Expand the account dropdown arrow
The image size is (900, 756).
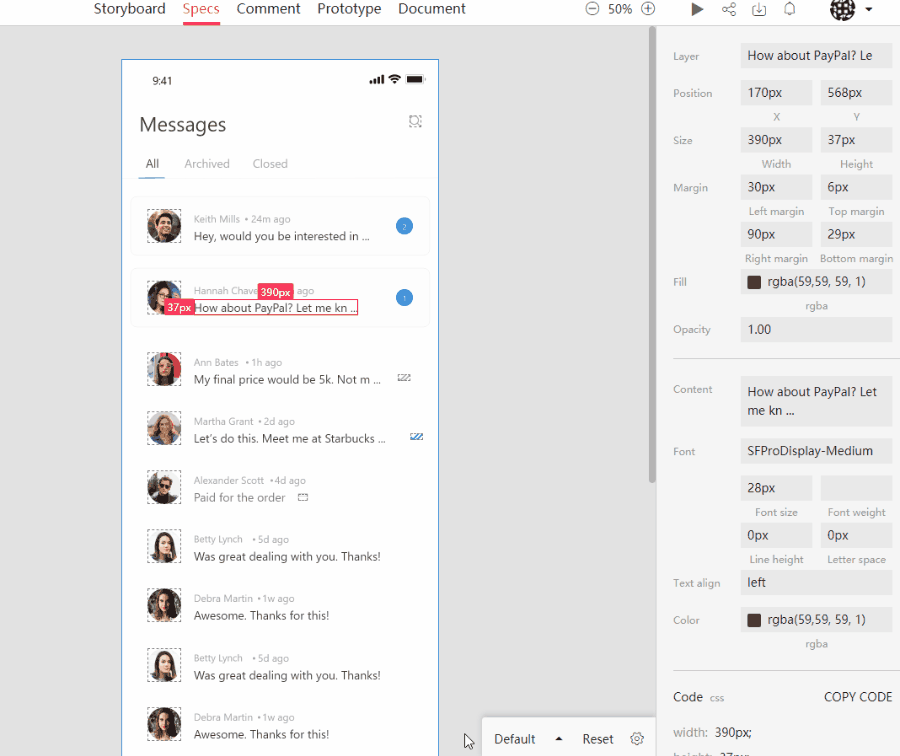click(x=869, y=9)
